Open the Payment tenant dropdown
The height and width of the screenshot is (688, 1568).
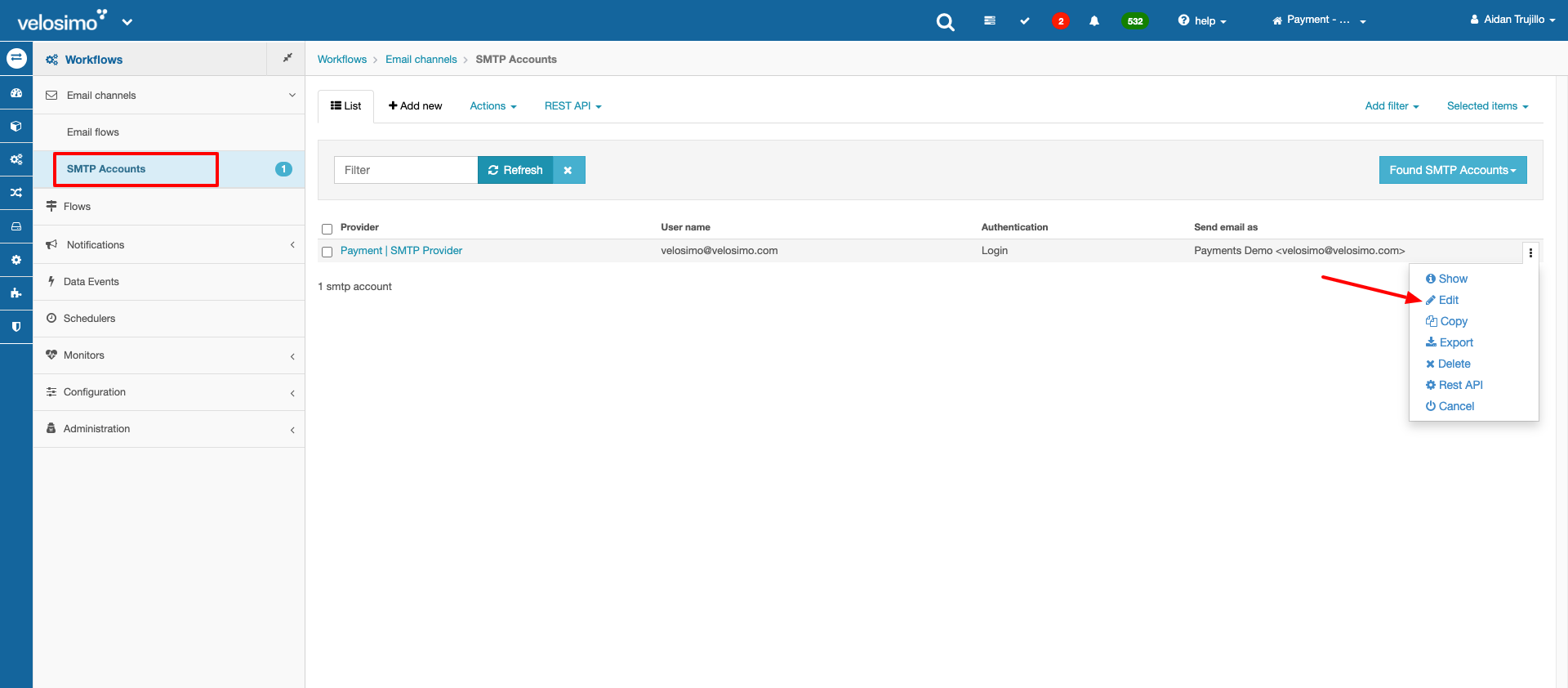(1319, 20)
